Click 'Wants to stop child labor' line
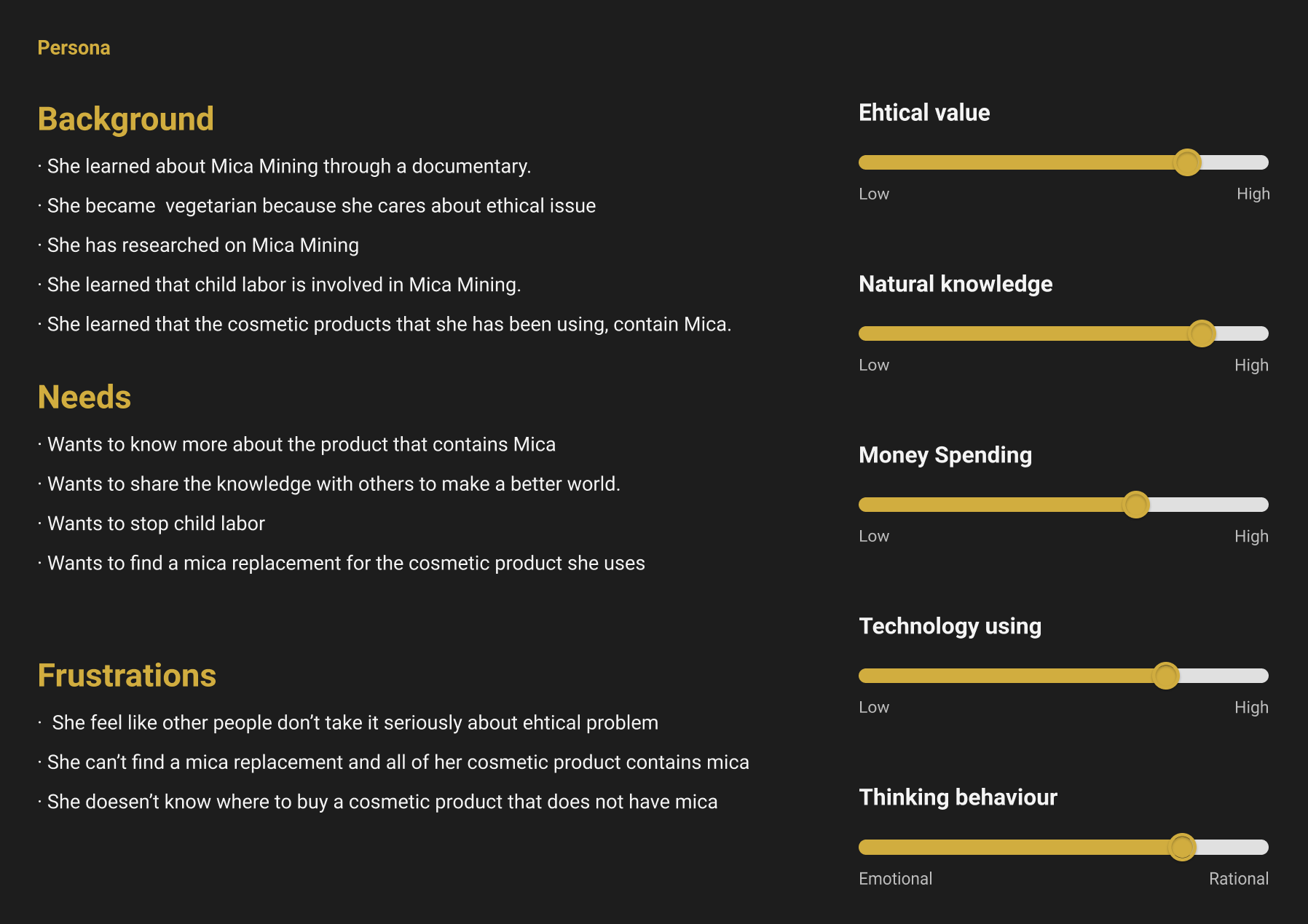The width and height of the screenshot is (1308, 924). point(156,524)
